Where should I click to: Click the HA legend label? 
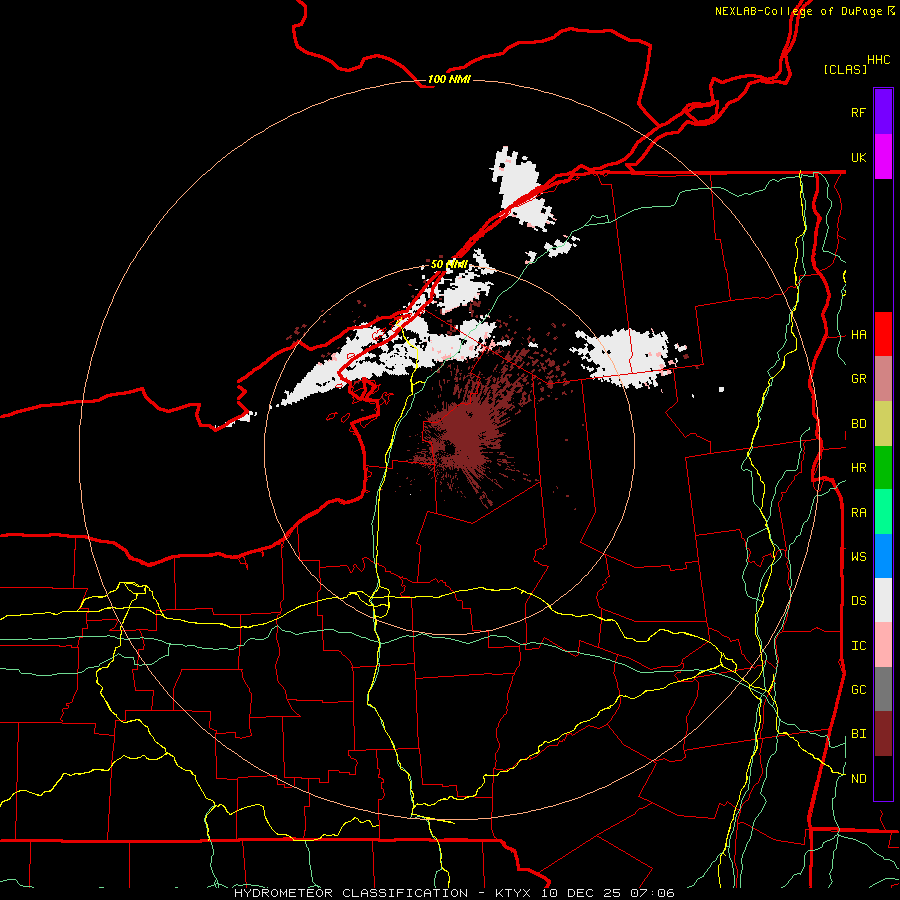coord(858,334)
